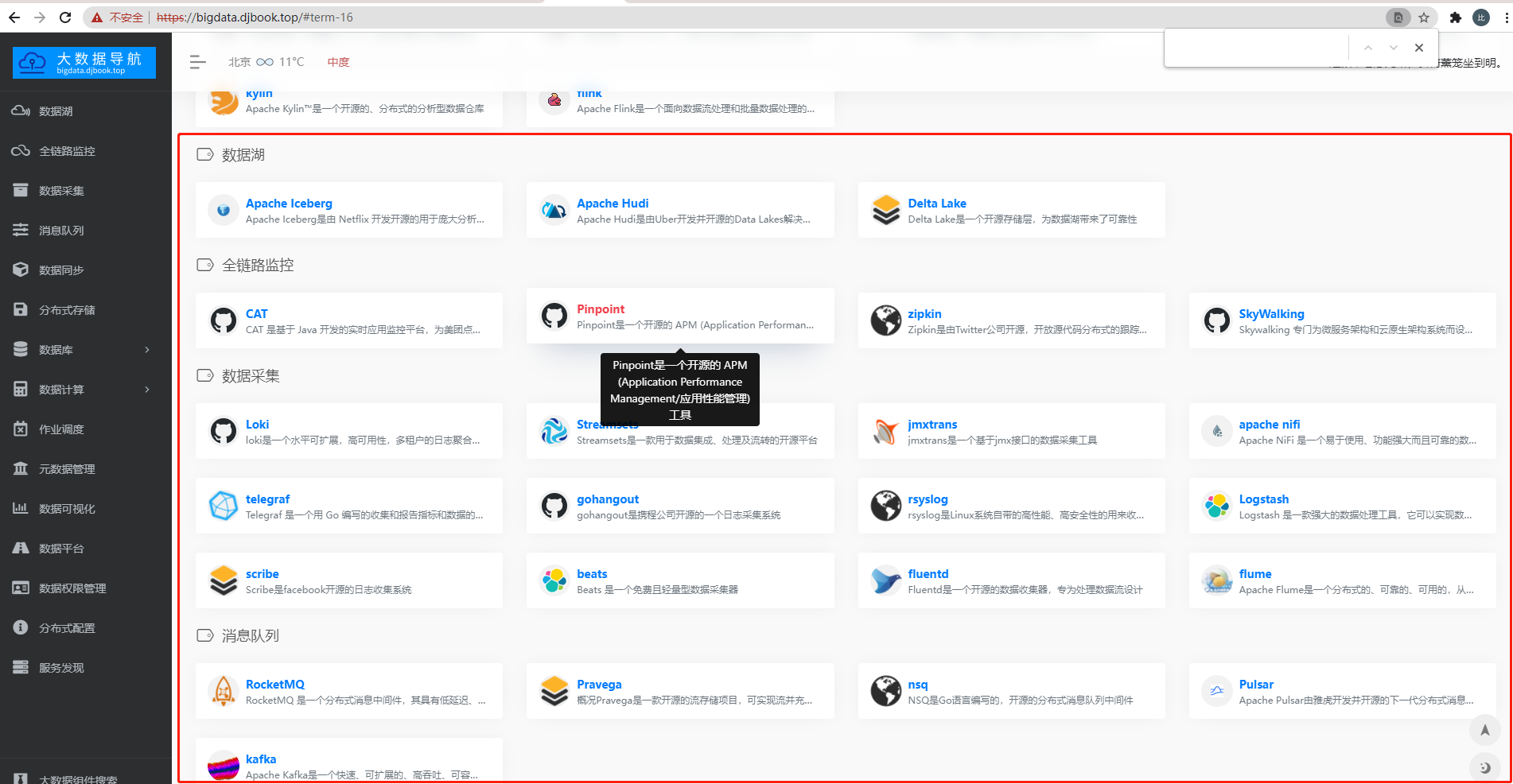The width and height of the screenshot is (1513, 784).
Task: Select 数据同步 in the sidebar
Action: coord(61,270)
